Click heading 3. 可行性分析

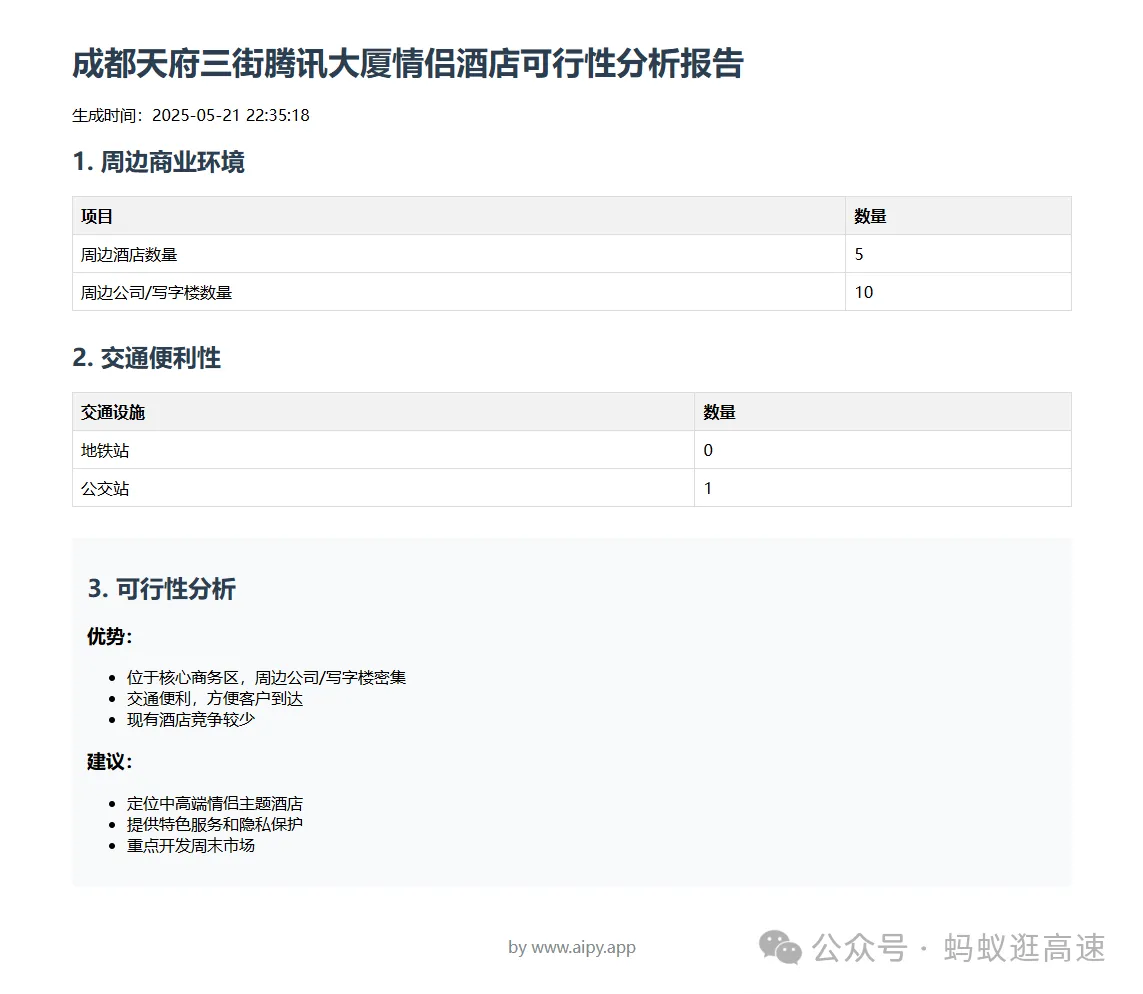(161, 589)
